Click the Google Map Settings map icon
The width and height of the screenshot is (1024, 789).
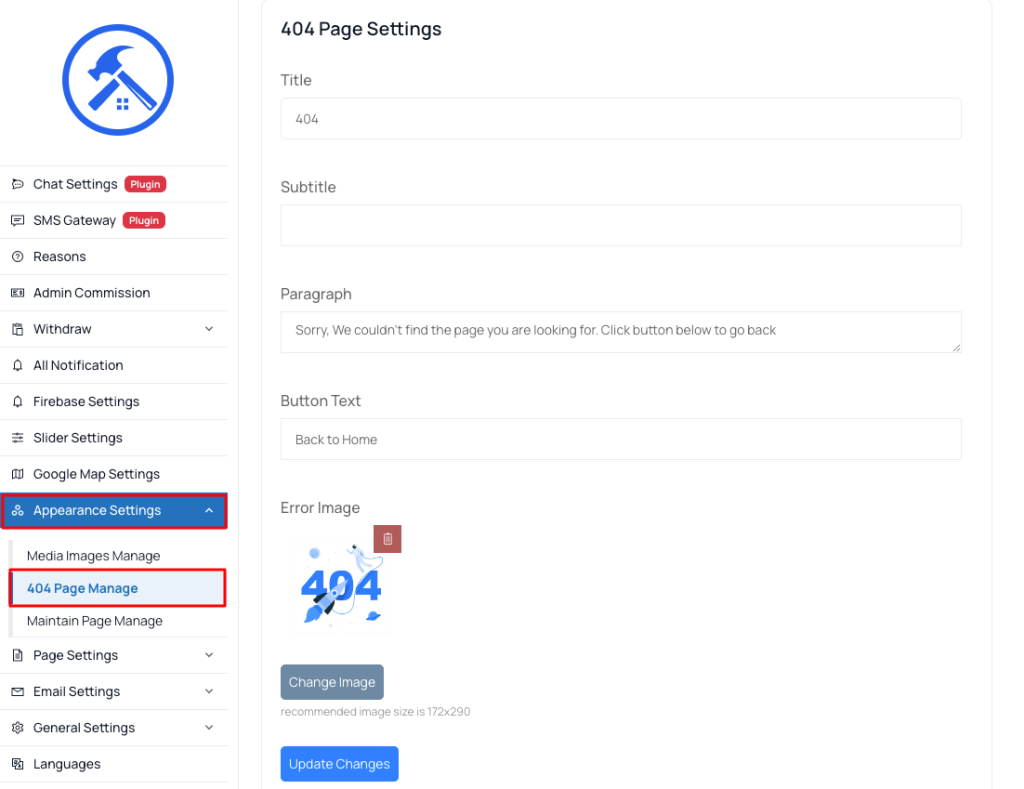[18, 474]
